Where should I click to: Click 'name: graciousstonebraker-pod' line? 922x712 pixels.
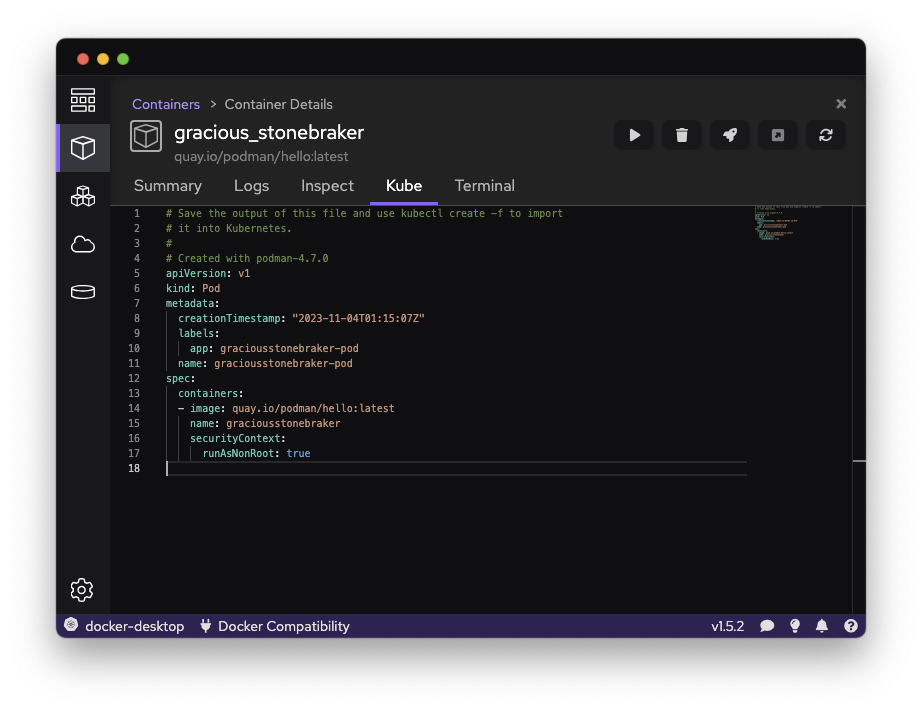click(265, 363)
